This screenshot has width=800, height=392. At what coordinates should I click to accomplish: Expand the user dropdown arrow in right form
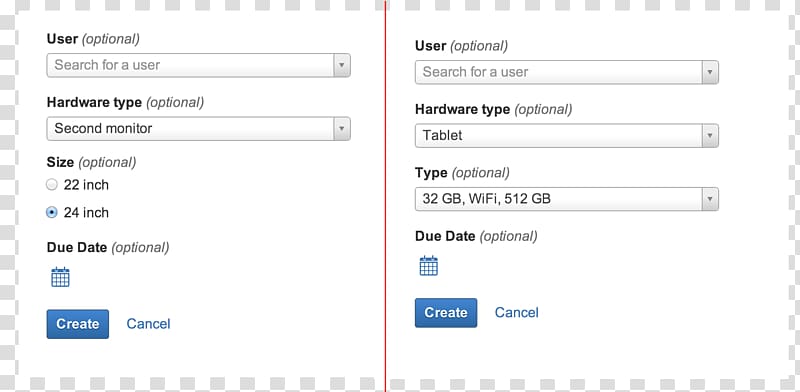[x=710, y=72]
